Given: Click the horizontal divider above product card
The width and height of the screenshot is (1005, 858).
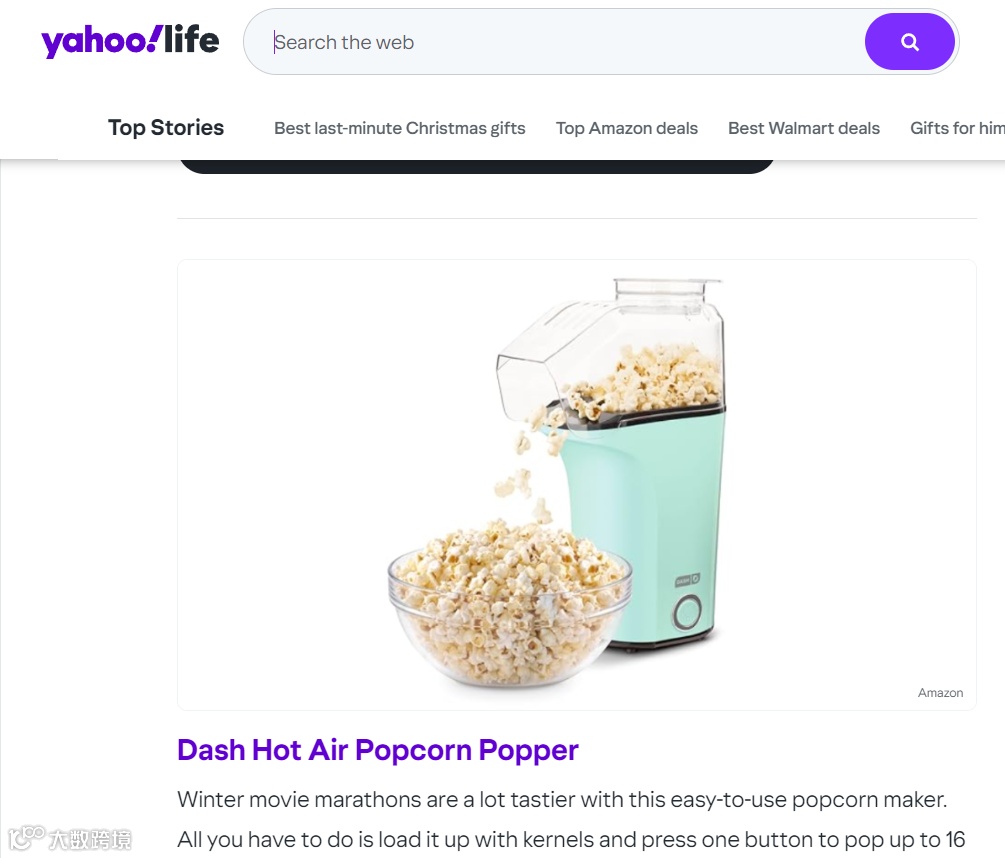Looking at the screenshot, I should [x=577, y=219].
